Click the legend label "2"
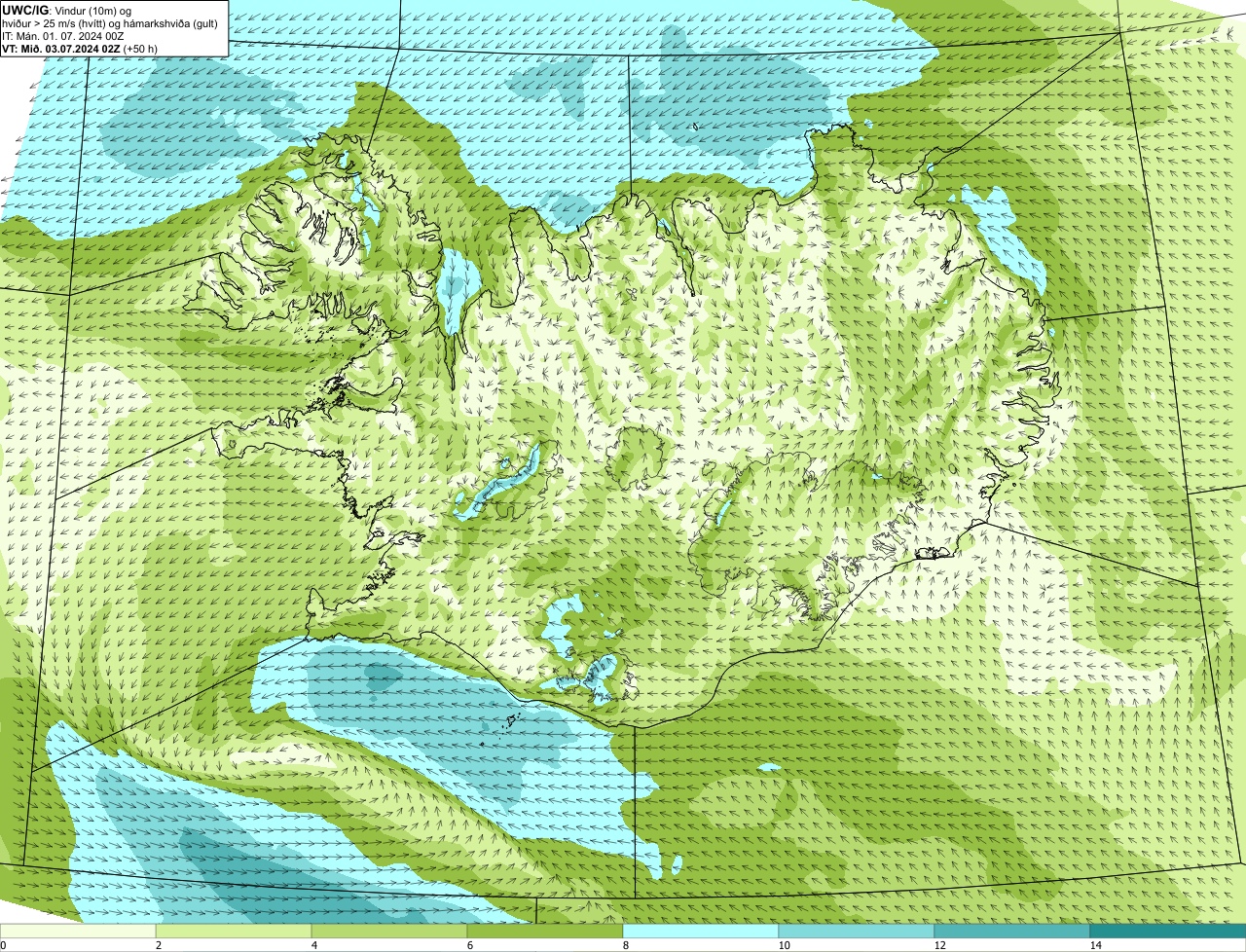Viewport: 1246px width, 952px height. click(x=158, y=945)
